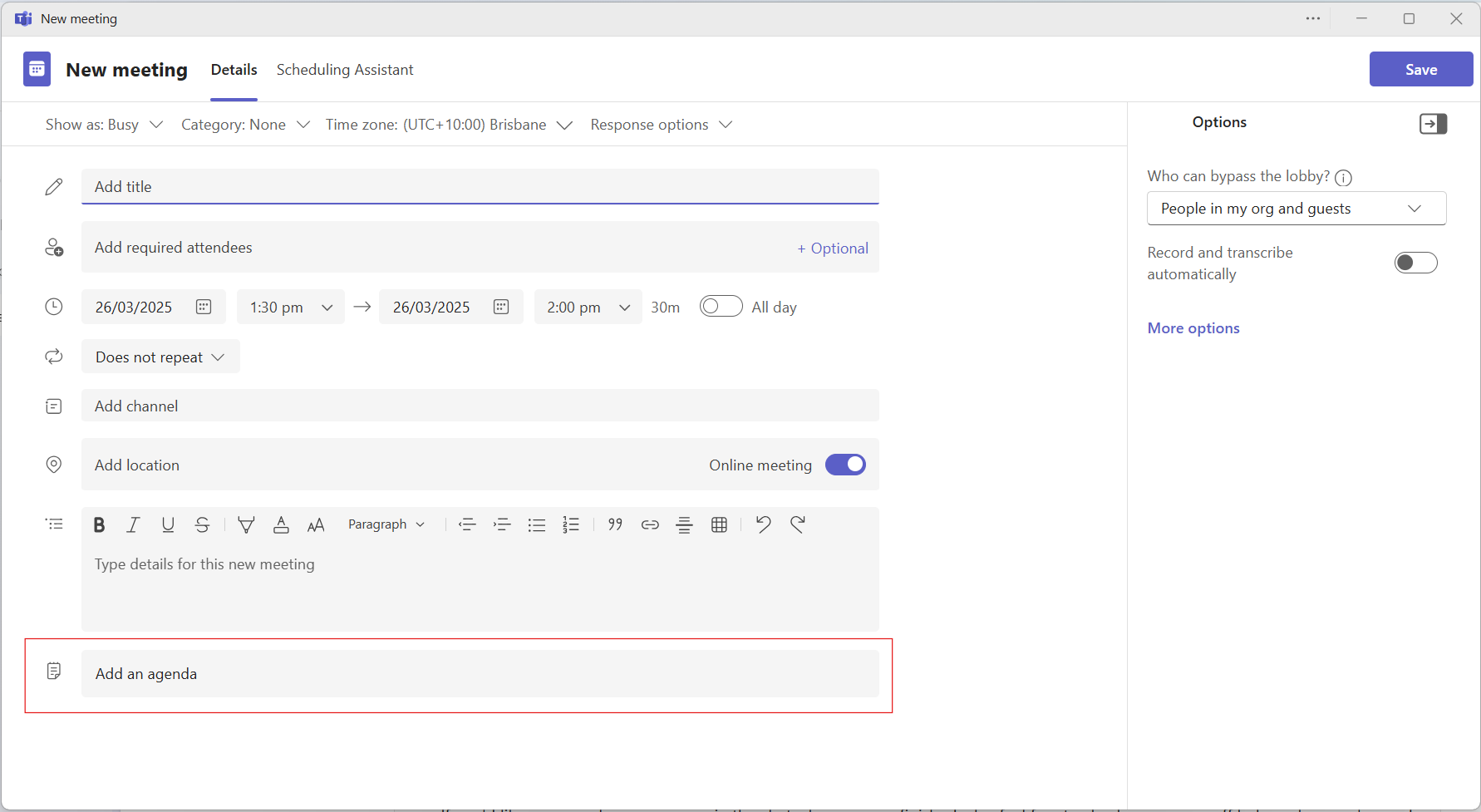Open the Response options dropdown
Screen dimensions: 1481x812
[x=661, y=125]
